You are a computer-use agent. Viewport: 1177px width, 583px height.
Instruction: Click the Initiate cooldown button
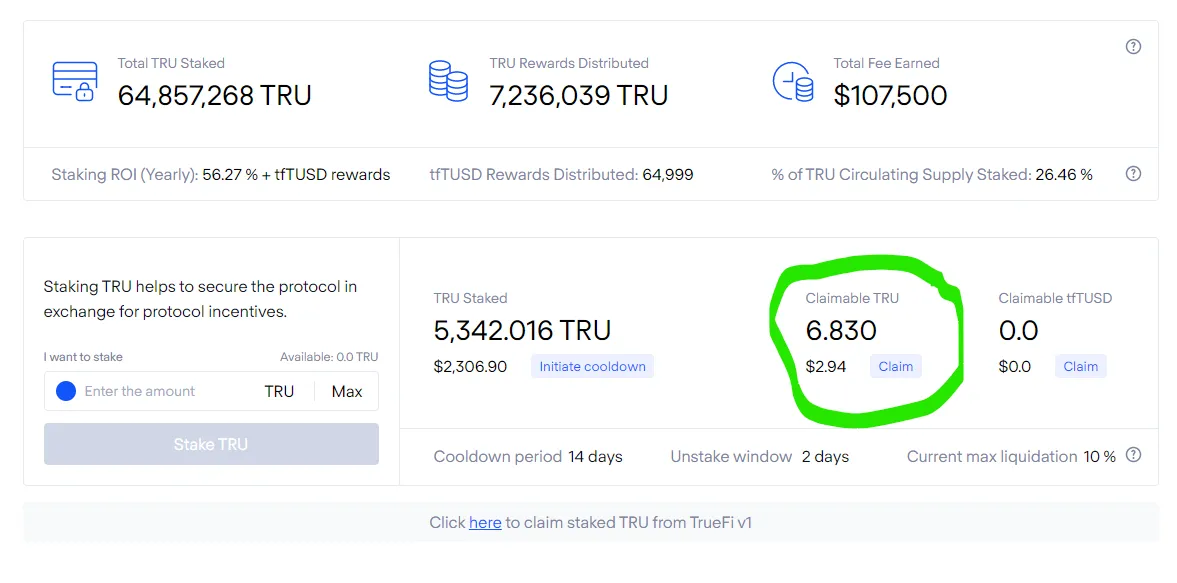tap(592, 367)
